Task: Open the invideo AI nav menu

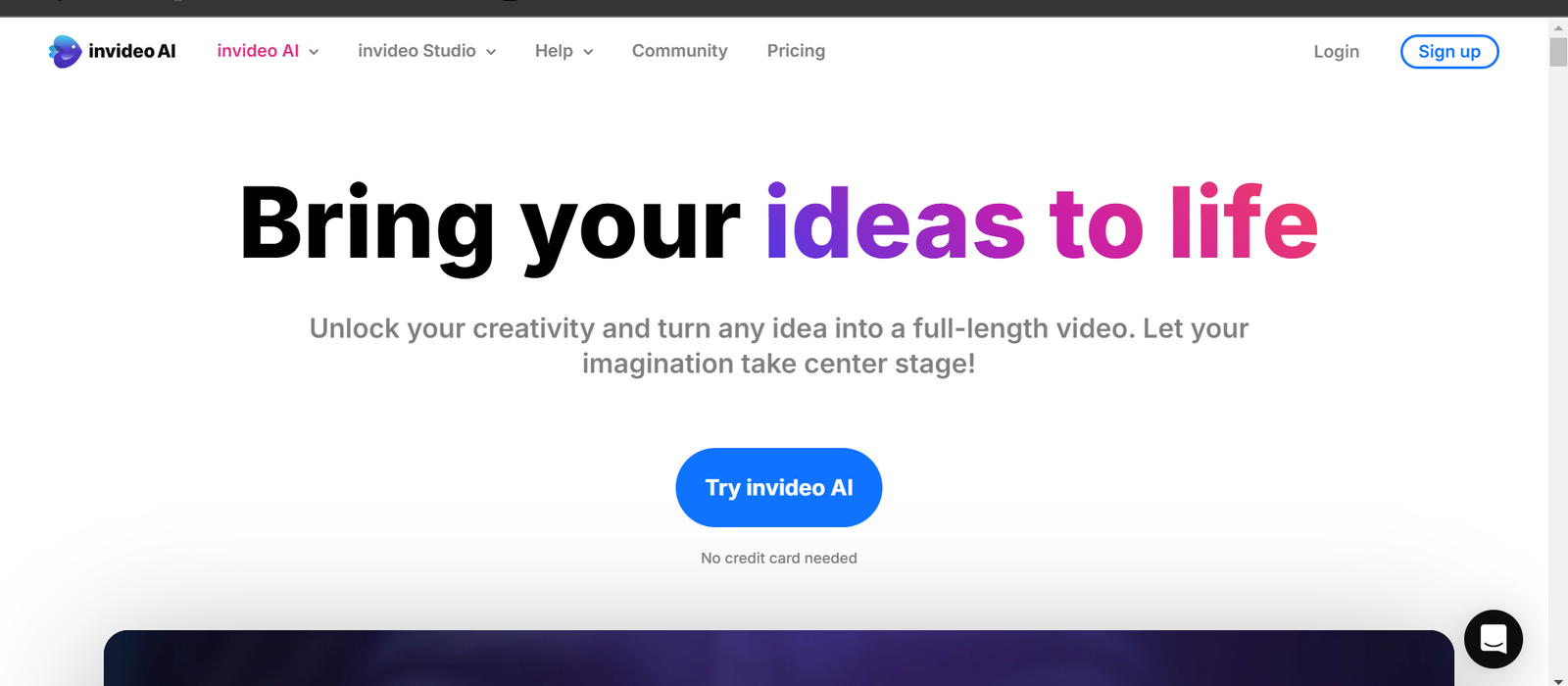Action: [258, 51]
